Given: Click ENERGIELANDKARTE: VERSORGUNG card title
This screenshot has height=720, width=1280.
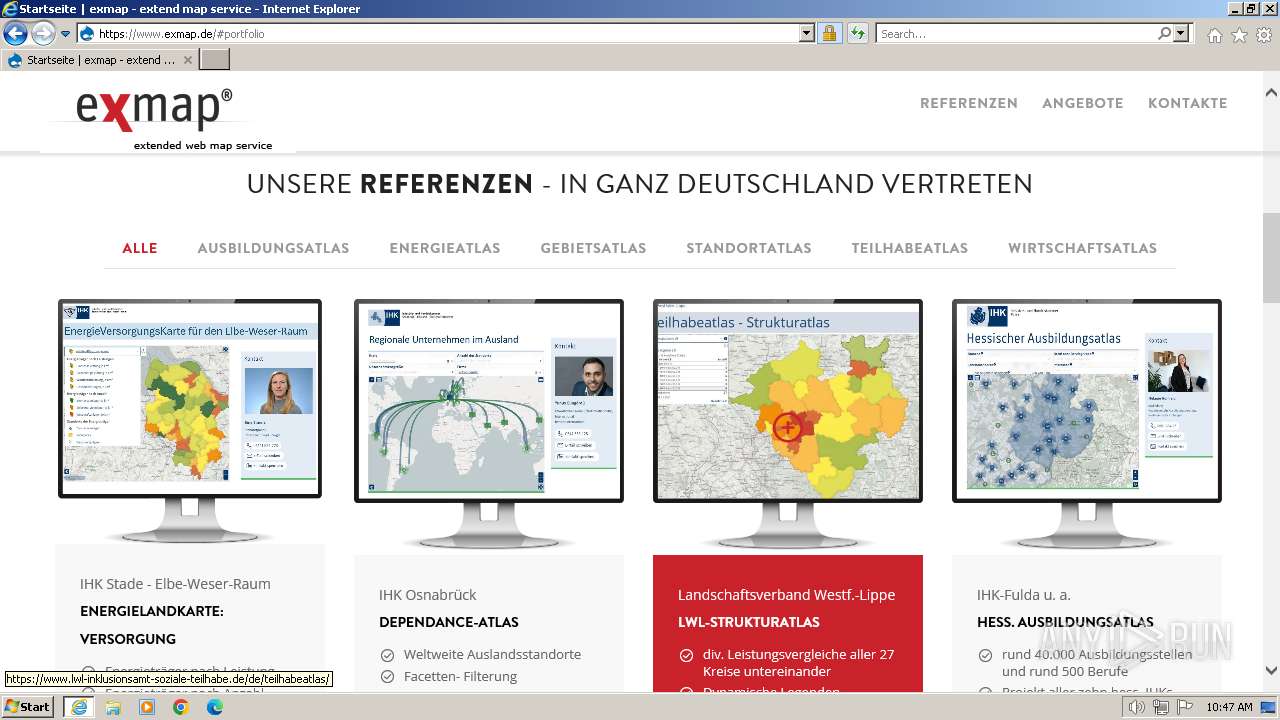Looking at the screenshot, I should [x=152, y=625].
